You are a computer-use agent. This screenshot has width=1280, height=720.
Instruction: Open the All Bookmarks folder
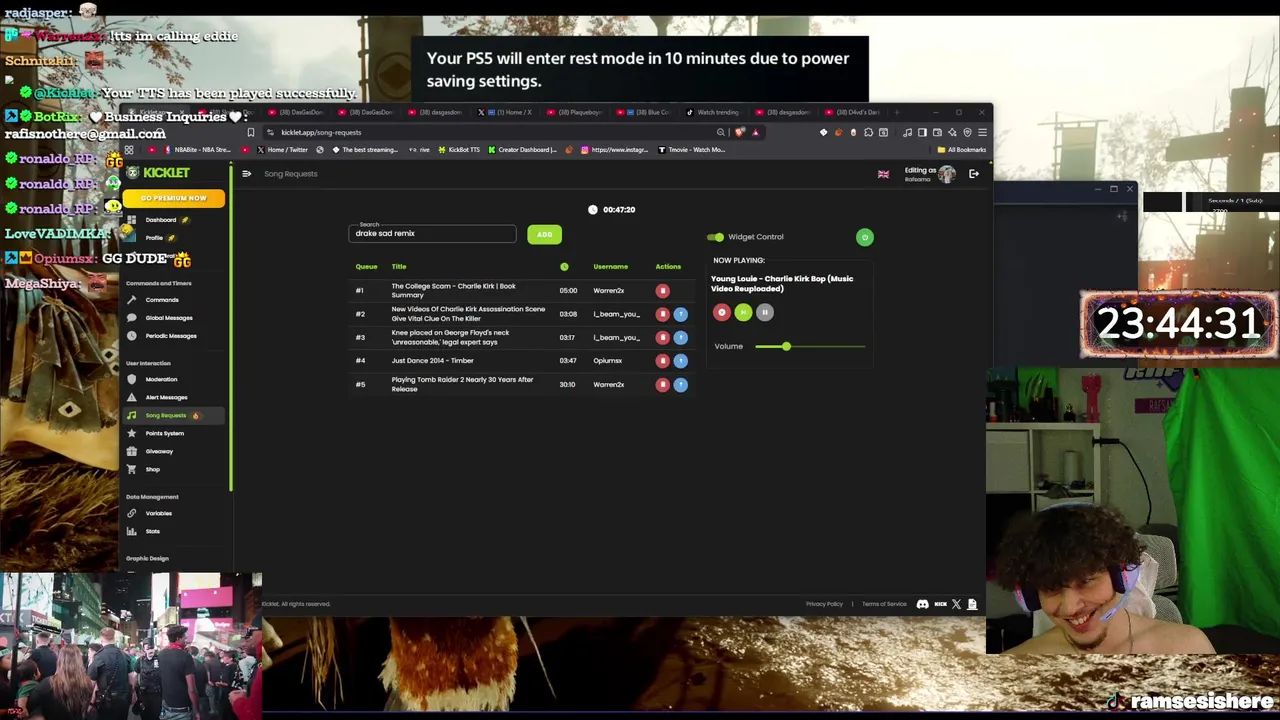[961, 150]
